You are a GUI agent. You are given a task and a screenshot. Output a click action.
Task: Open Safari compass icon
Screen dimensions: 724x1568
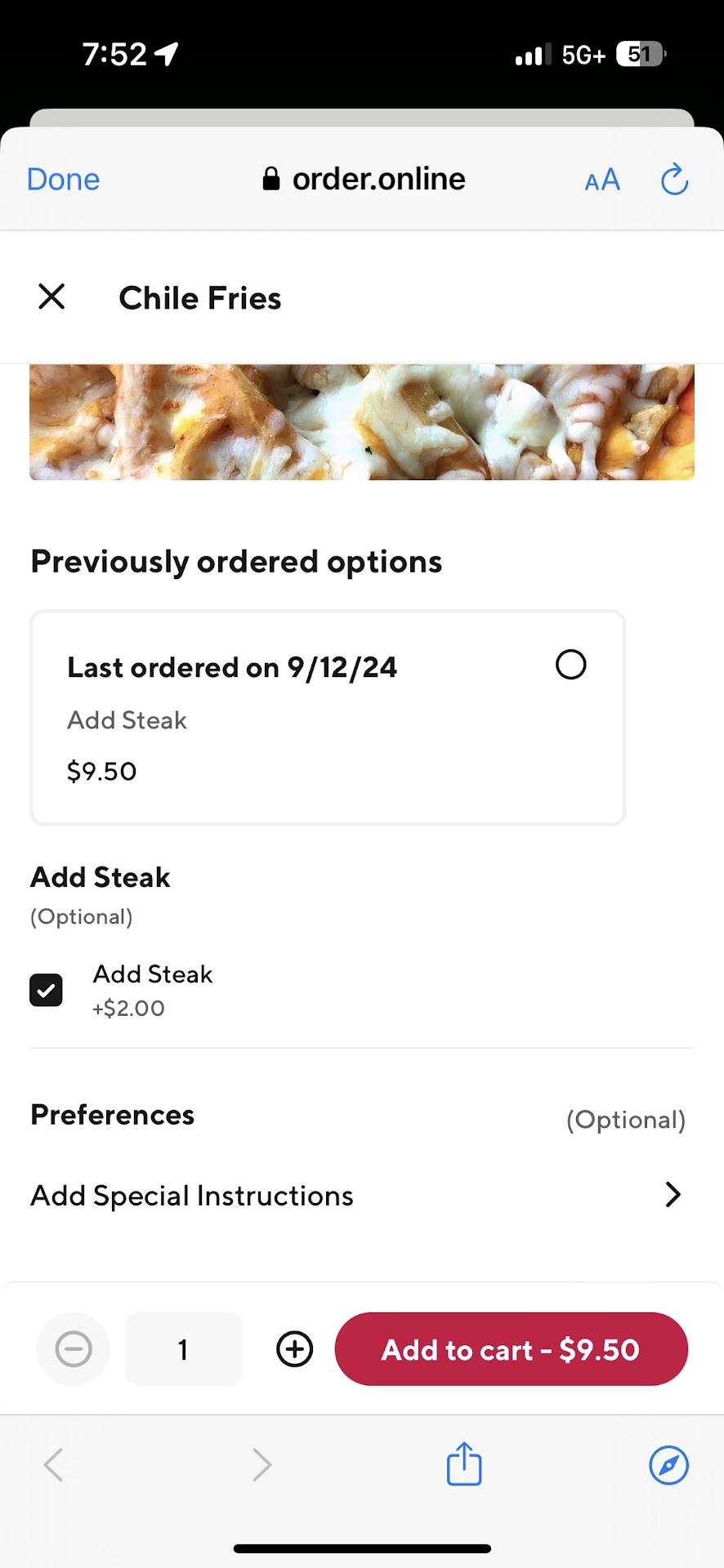pos(668,1464)
